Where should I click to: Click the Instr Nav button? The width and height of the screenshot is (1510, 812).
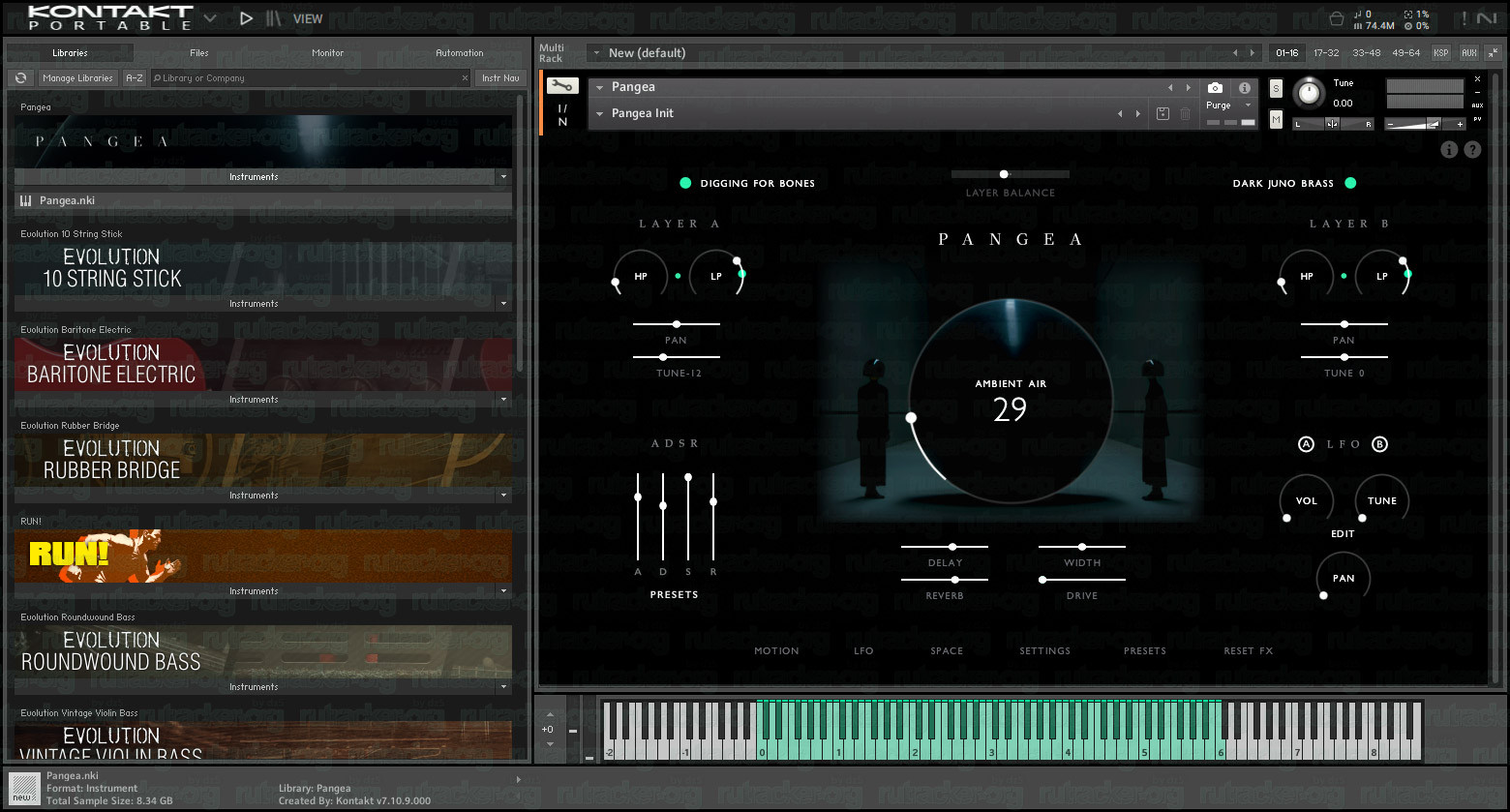[500, 78]
